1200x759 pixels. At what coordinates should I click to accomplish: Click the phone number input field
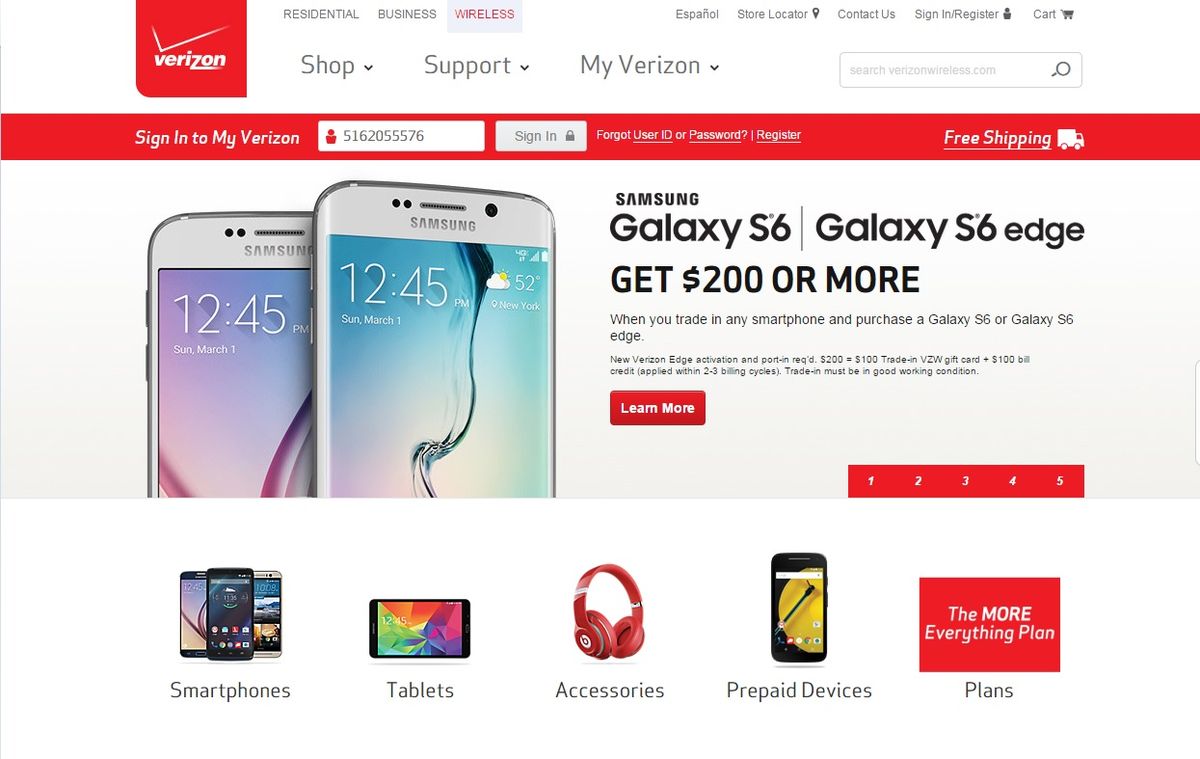[x=401, y=136]
